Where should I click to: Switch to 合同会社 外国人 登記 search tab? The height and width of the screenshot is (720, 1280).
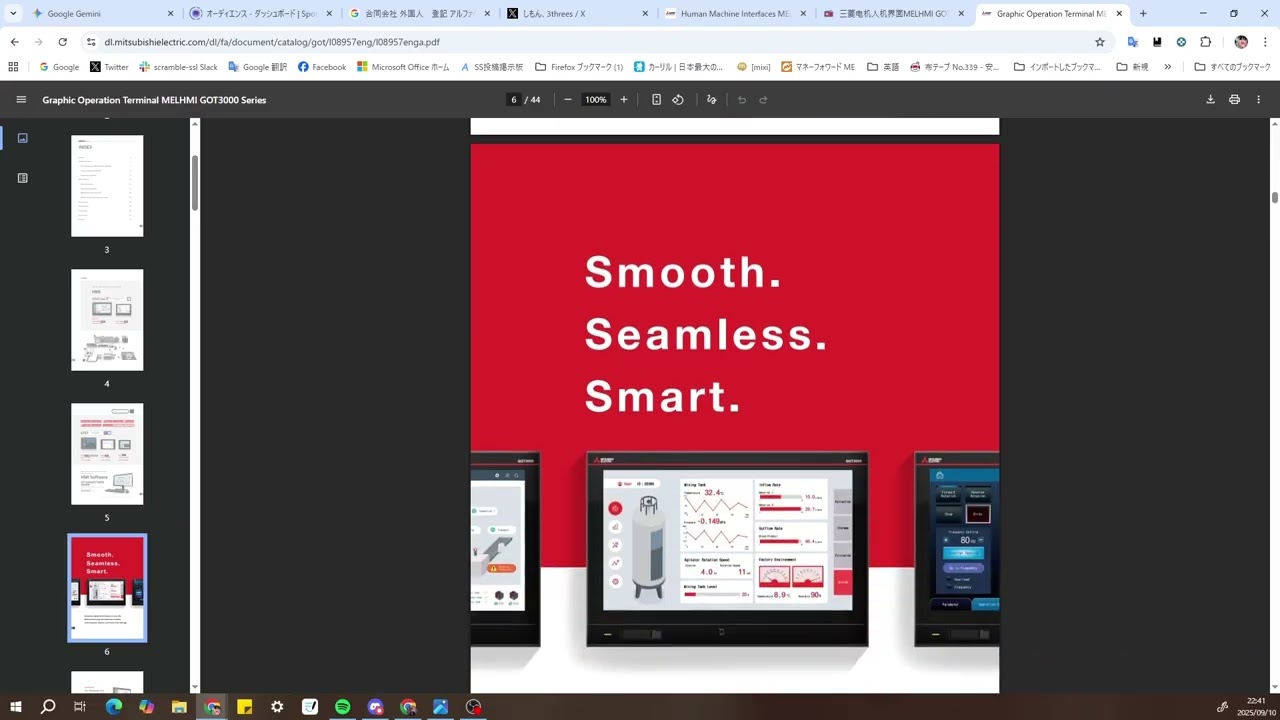(x=411, y=14)
